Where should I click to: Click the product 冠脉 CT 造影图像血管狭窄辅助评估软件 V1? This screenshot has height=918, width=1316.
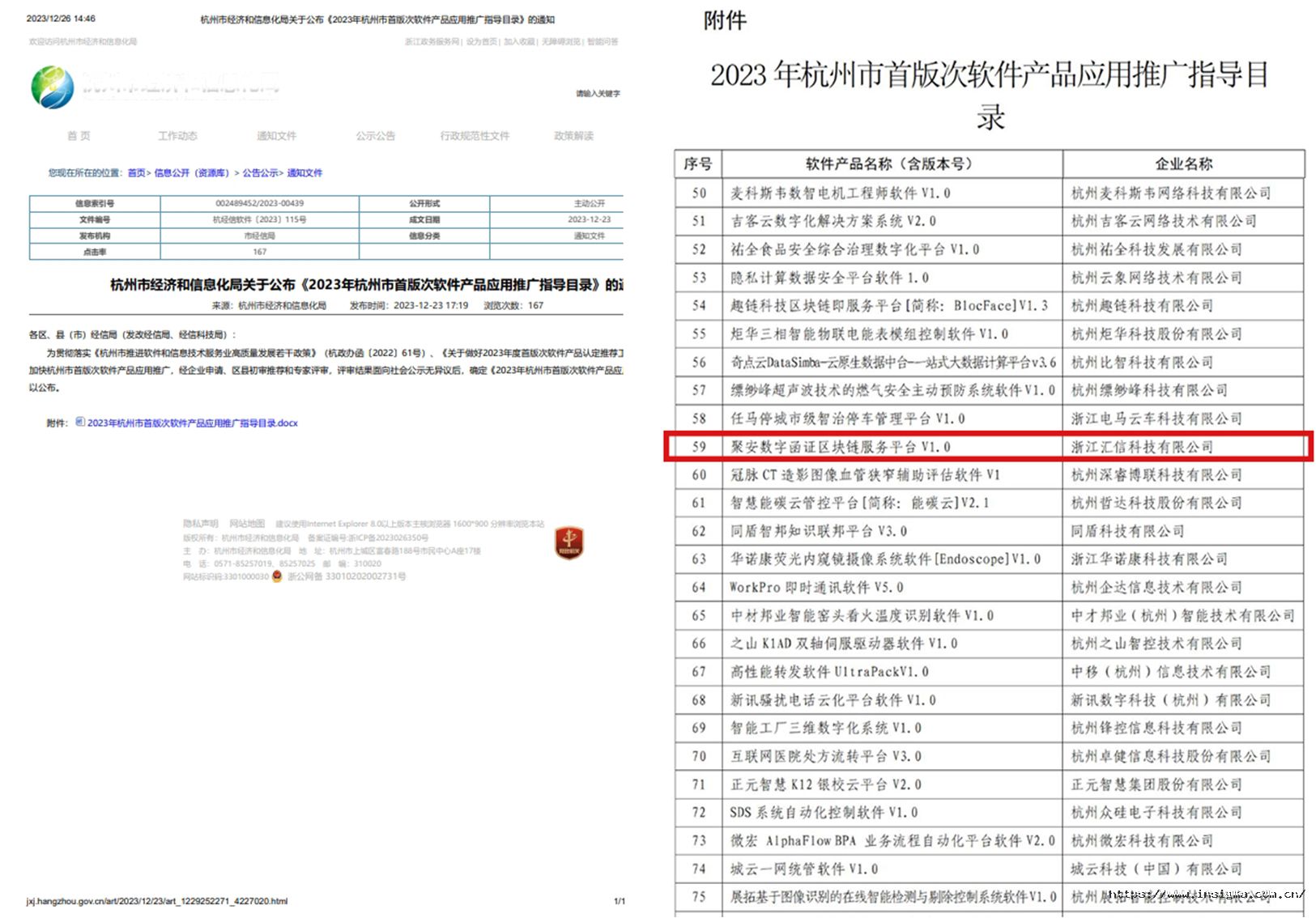865,474
